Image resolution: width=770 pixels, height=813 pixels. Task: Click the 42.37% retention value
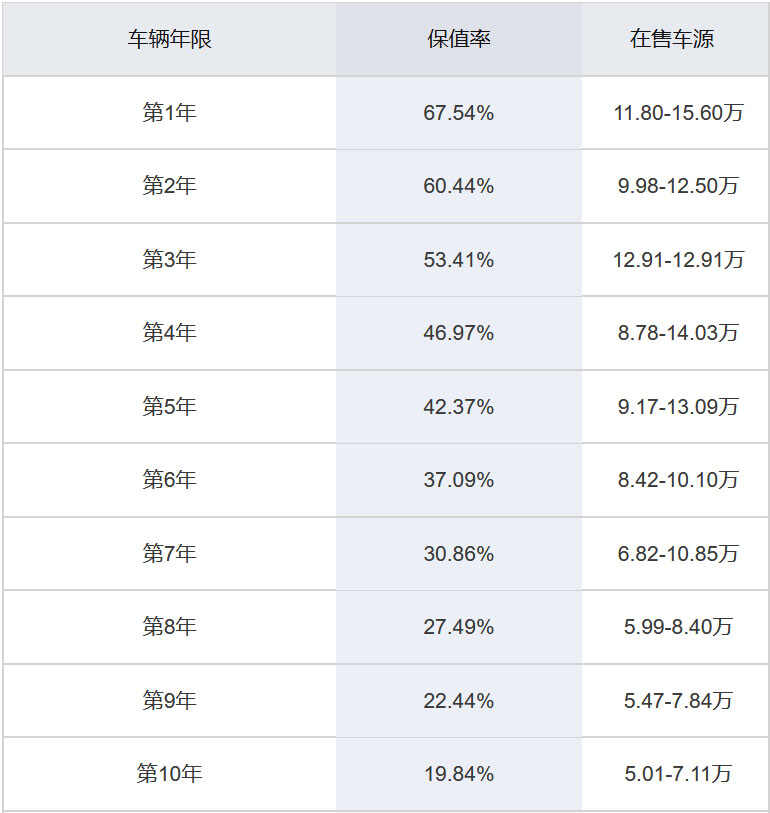[458, 406]
